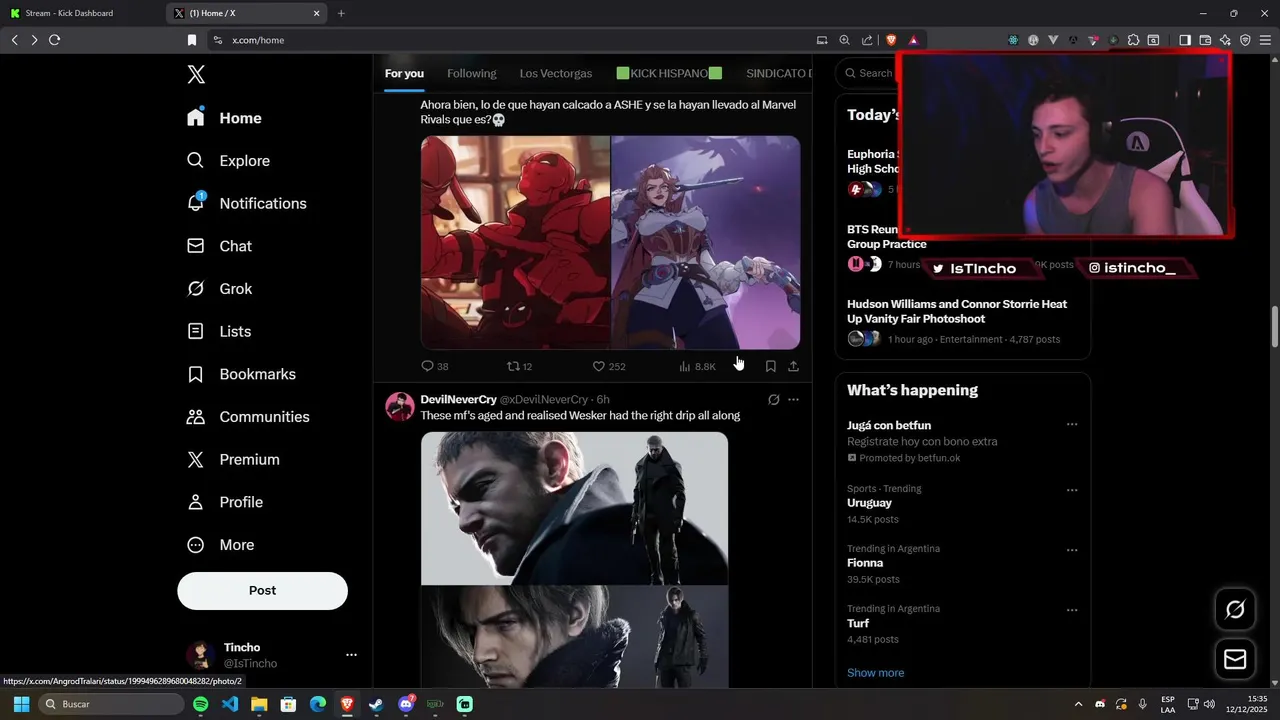Click Grok explain icon on DevilNeverCry post
1280x720 pixels.
tap(773, 400)
